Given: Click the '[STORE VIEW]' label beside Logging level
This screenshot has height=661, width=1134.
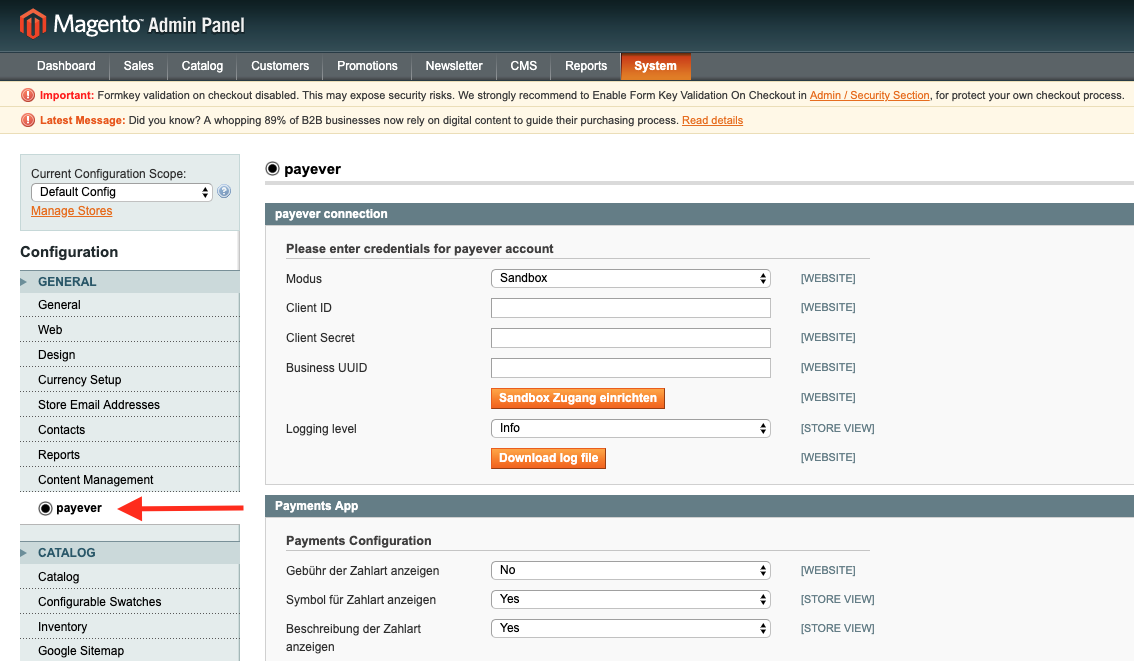Looking at the screenshot, I should pos(837,429).
